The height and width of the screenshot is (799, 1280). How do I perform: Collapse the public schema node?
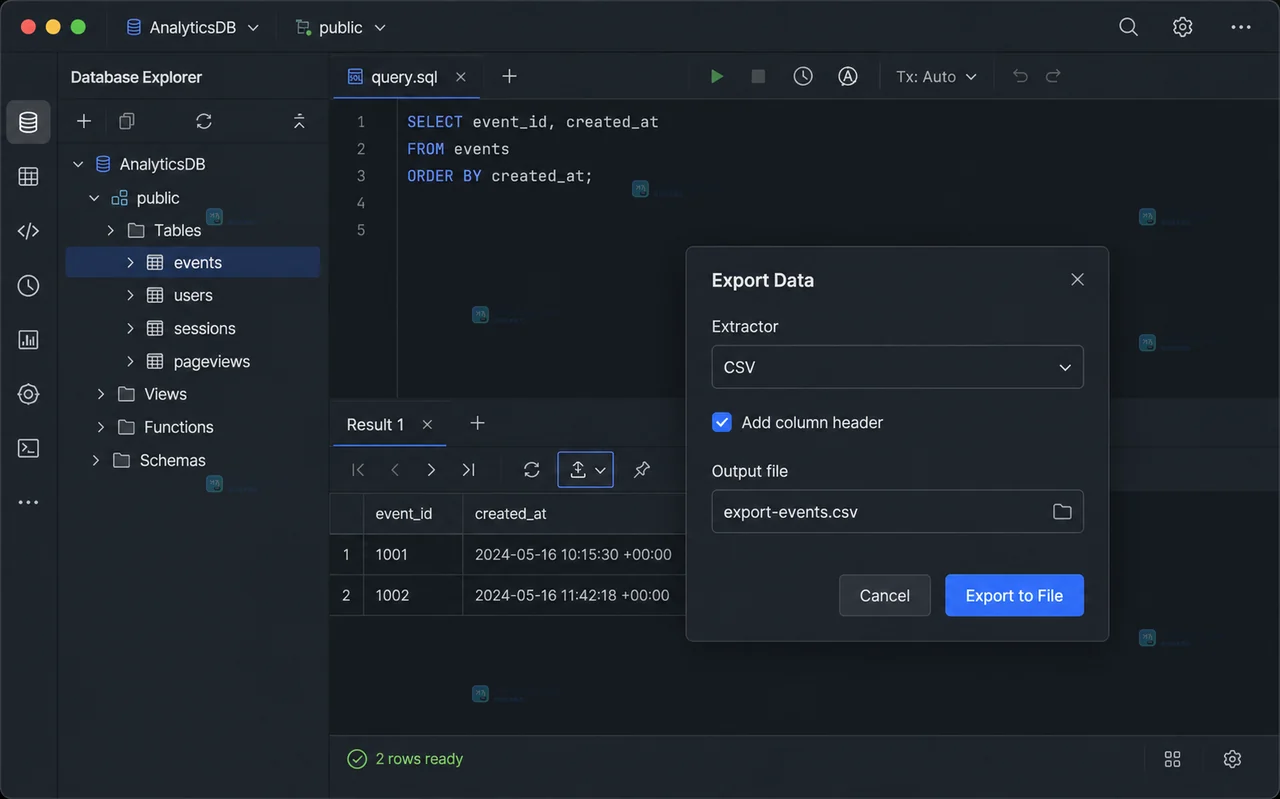pos(95,198)
